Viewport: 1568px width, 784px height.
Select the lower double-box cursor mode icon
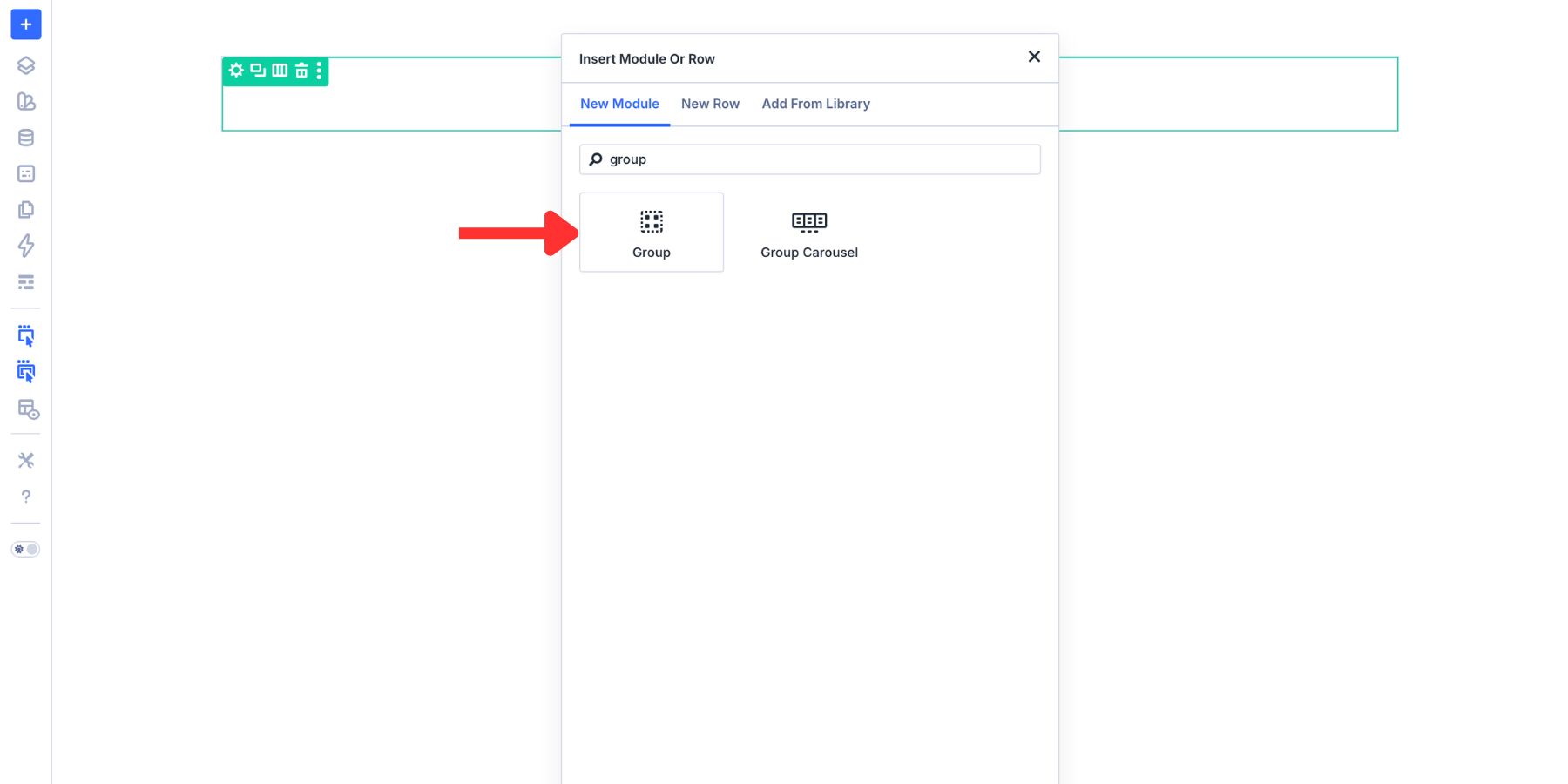26,372
